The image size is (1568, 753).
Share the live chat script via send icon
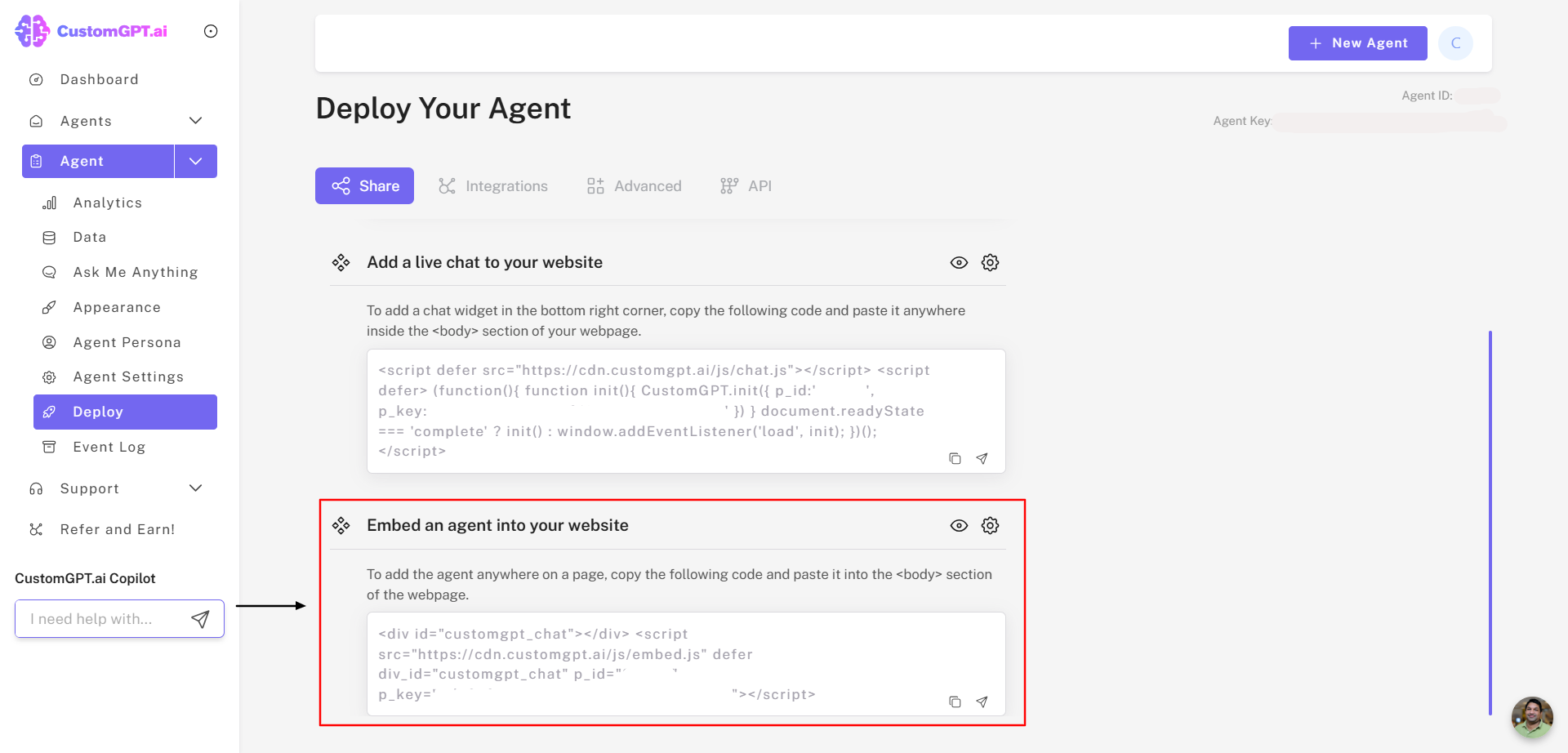982,458
